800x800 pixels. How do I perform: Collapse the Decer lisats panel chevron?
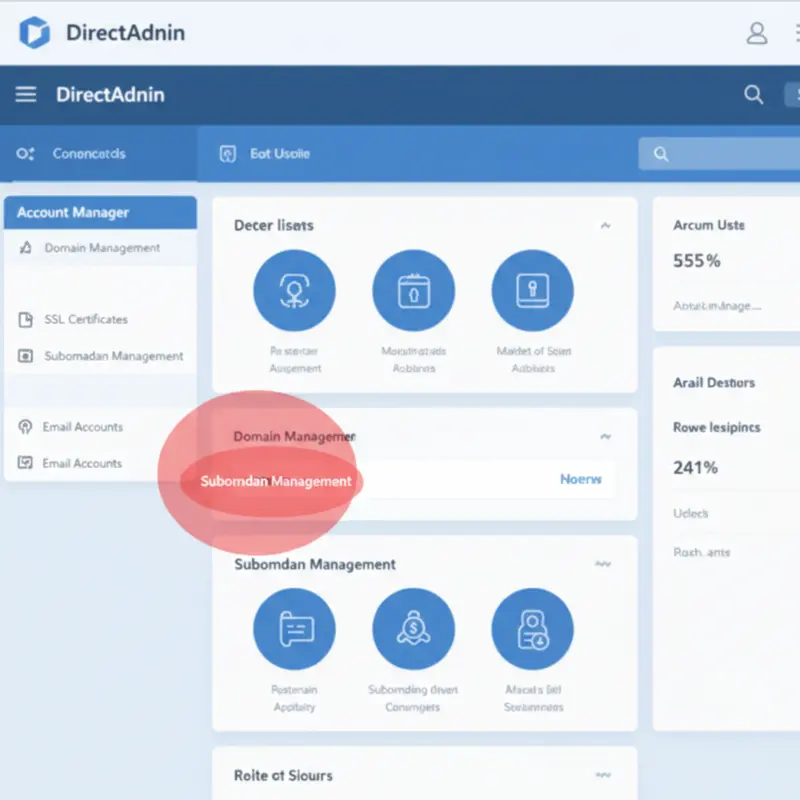[606, 226]
